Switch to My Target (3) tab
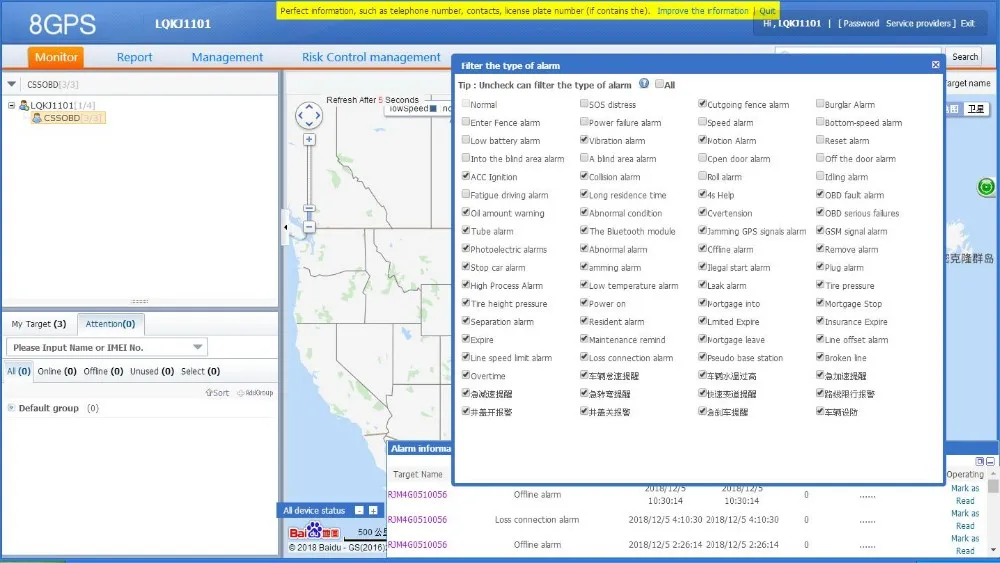This screenshot has width=1000, height=563. [39, 324]
